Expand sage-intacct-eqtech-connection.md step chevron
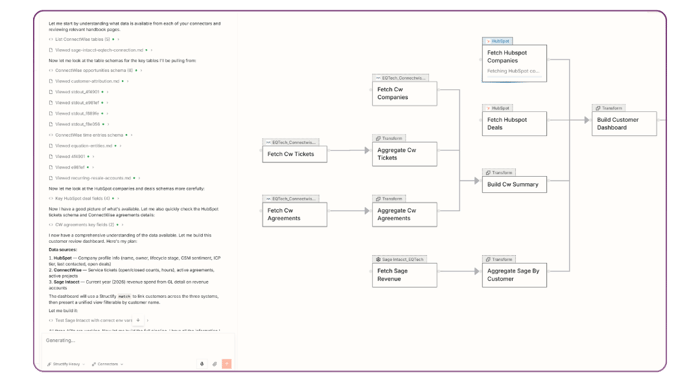 point(151,50)
